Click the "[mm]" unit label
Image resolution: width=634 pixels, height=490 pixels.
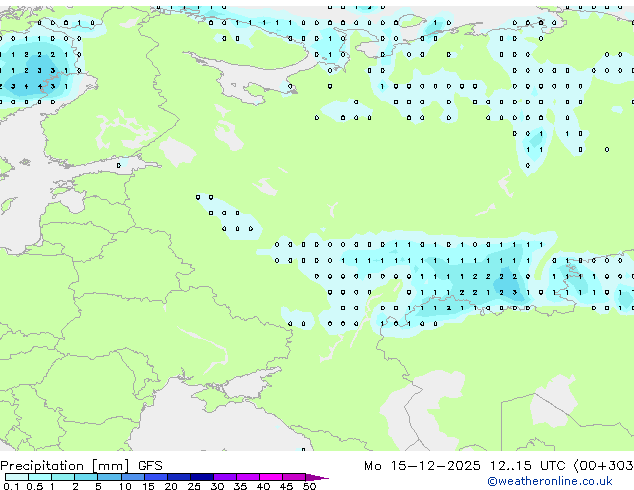click(110, 466)
